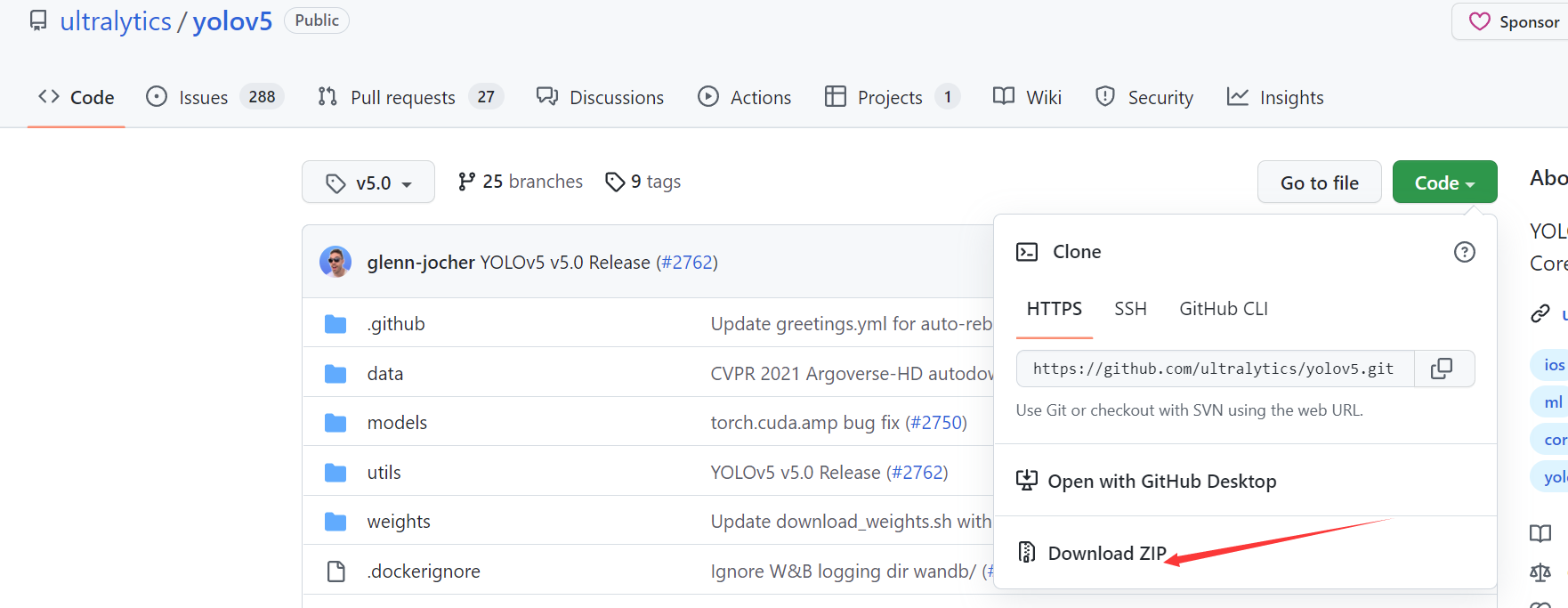Viewport: 1568px width, 608px height.
Task: Open the Actions tab
Action: [x=745, y=97]
